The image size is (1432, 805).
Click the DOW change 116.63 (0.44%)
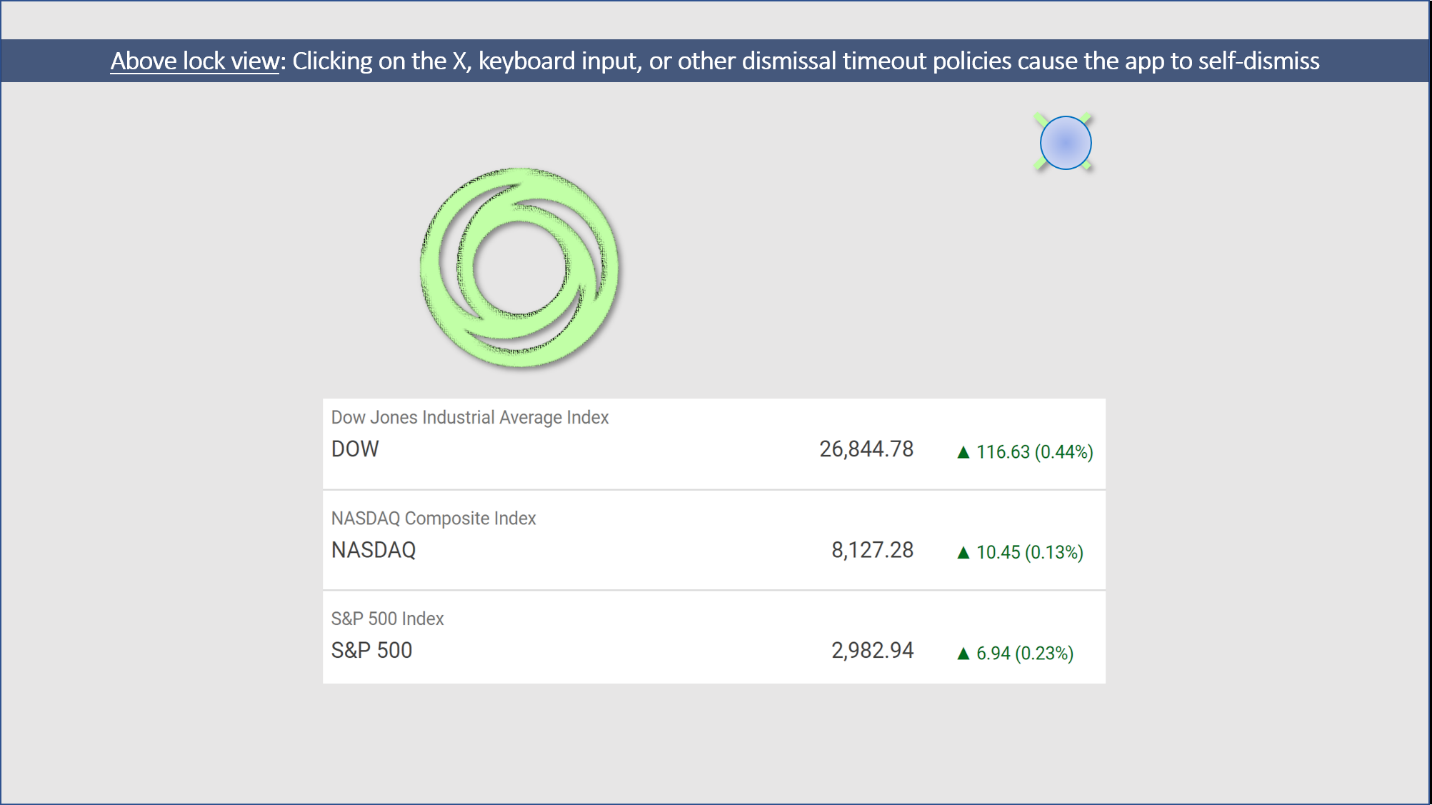pyautogui.click(x=1025, y=452)
